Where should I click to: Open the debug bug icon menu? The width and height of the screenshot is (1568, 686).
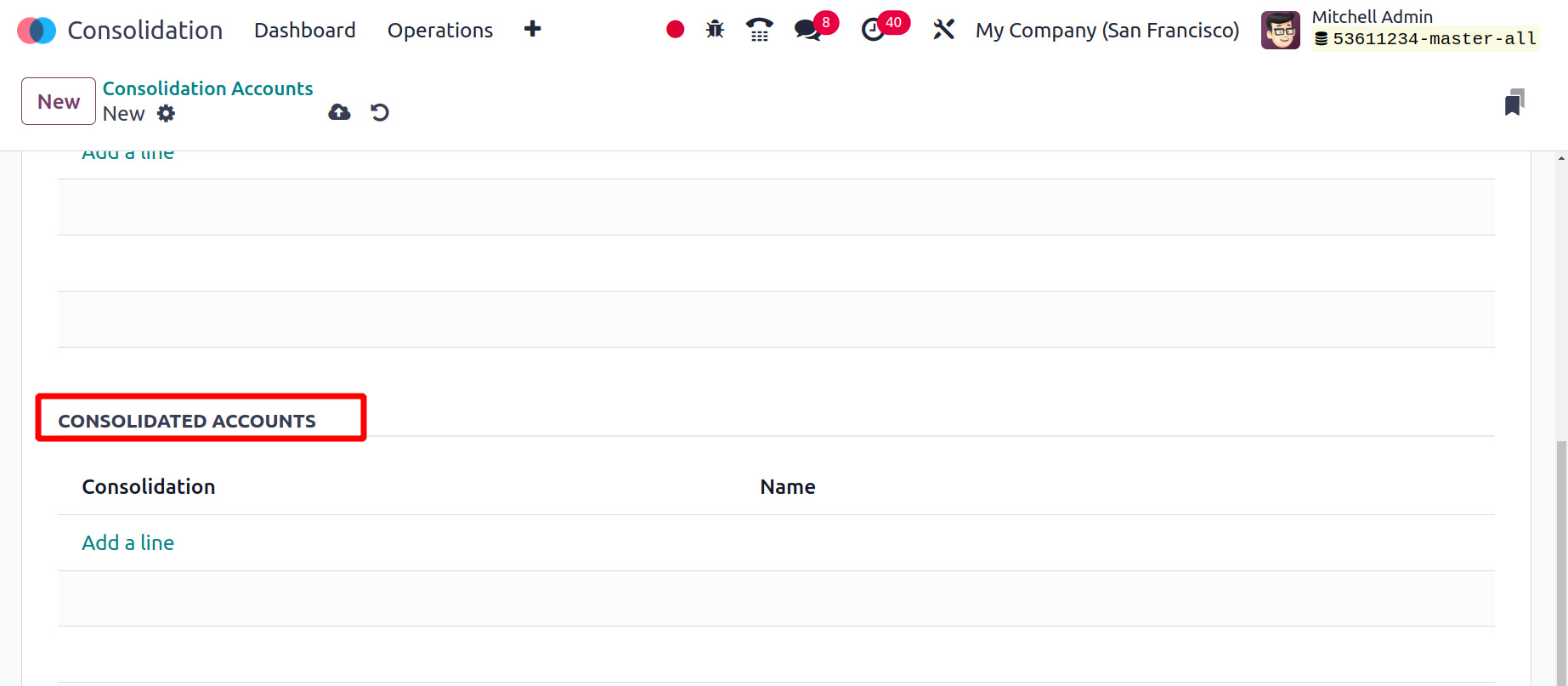(x=715, y=31)
